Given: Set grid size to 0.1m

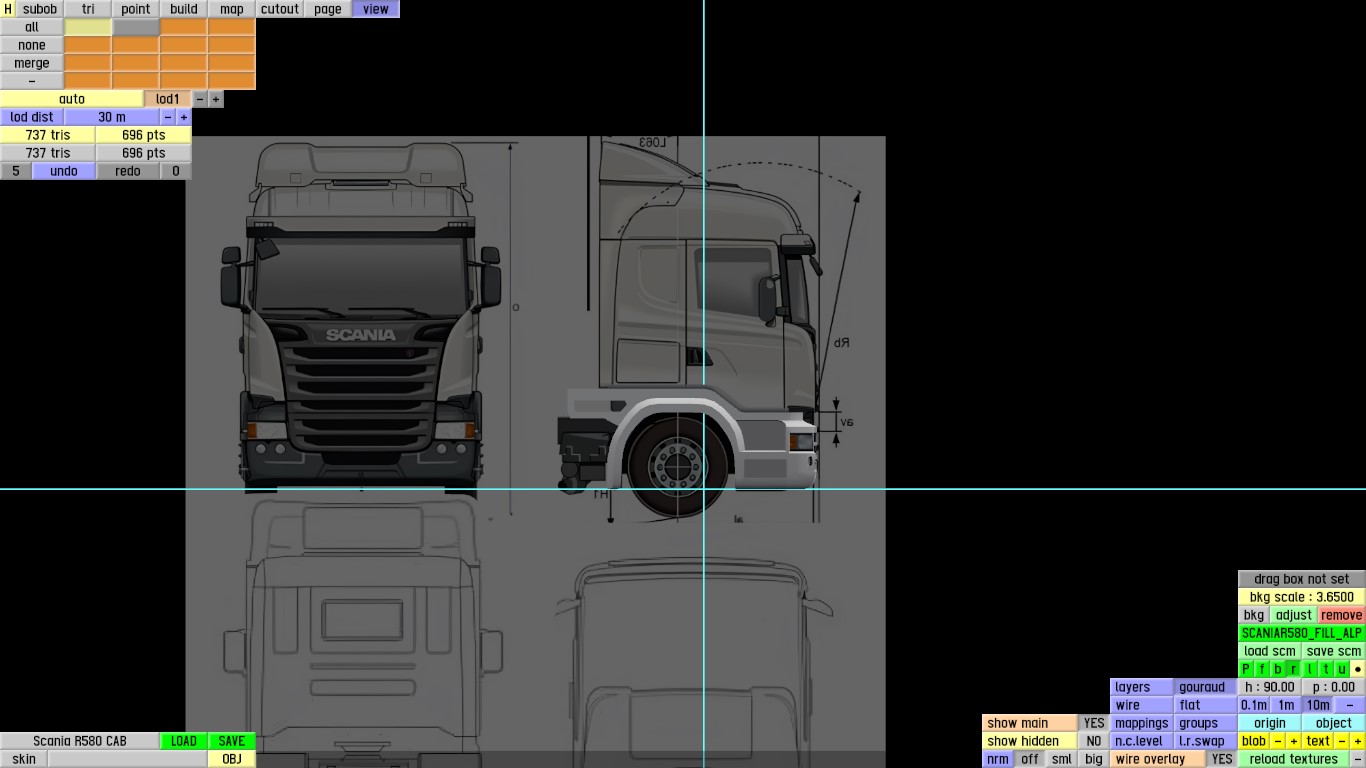Looking at the screenshot, I should [x=1254, y=705].
